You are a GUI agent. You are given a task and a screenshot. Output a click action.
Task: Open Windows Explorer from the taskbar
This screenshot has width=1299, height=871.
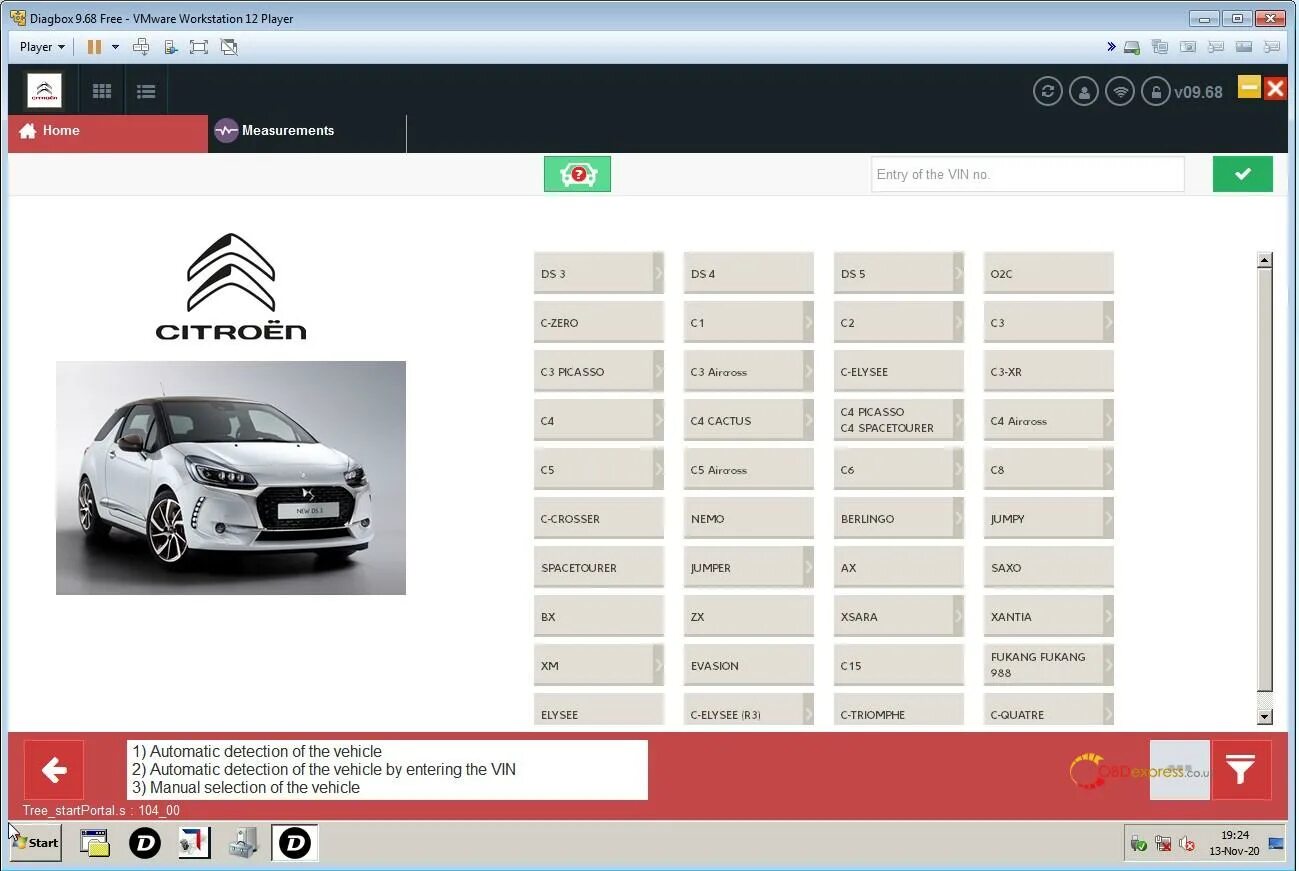(95, 843)
